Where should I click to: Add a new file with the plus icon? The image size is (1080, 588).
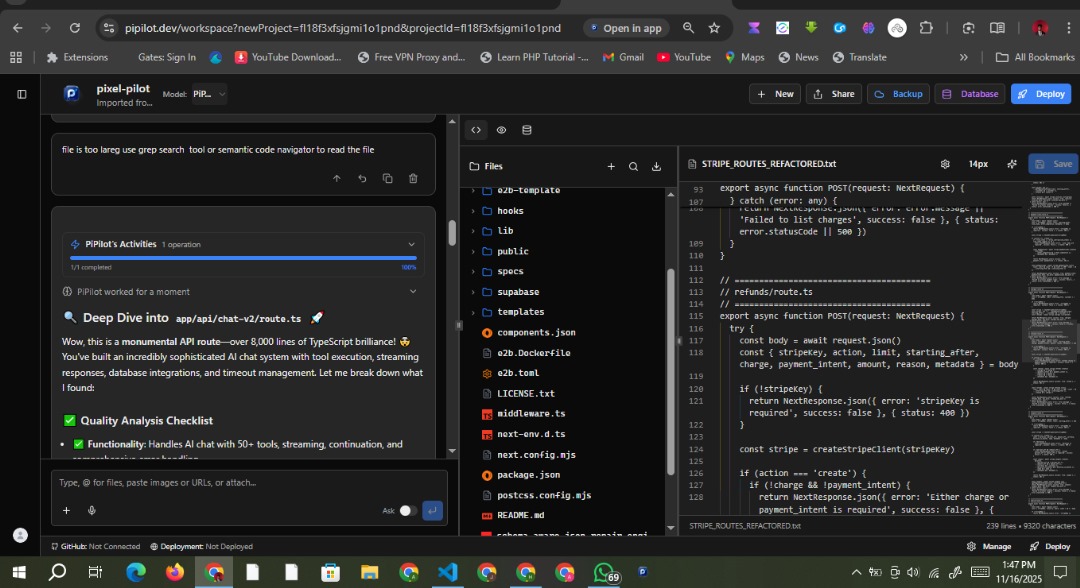click(x=610, y=166)
